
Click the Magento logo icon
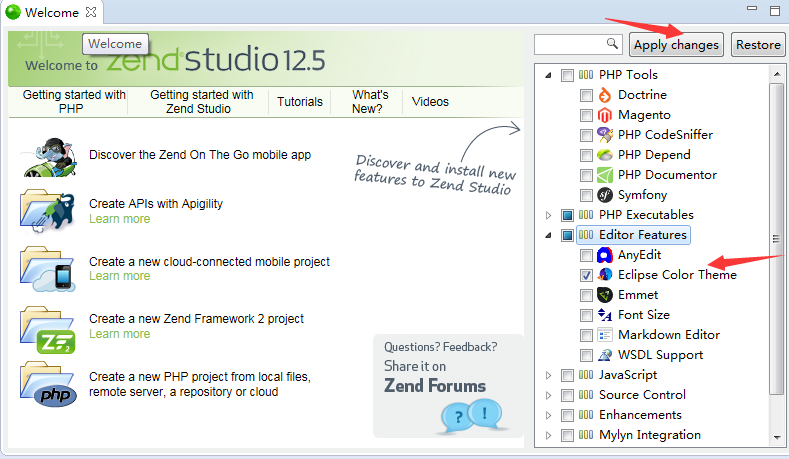click(x=604, y=115)
